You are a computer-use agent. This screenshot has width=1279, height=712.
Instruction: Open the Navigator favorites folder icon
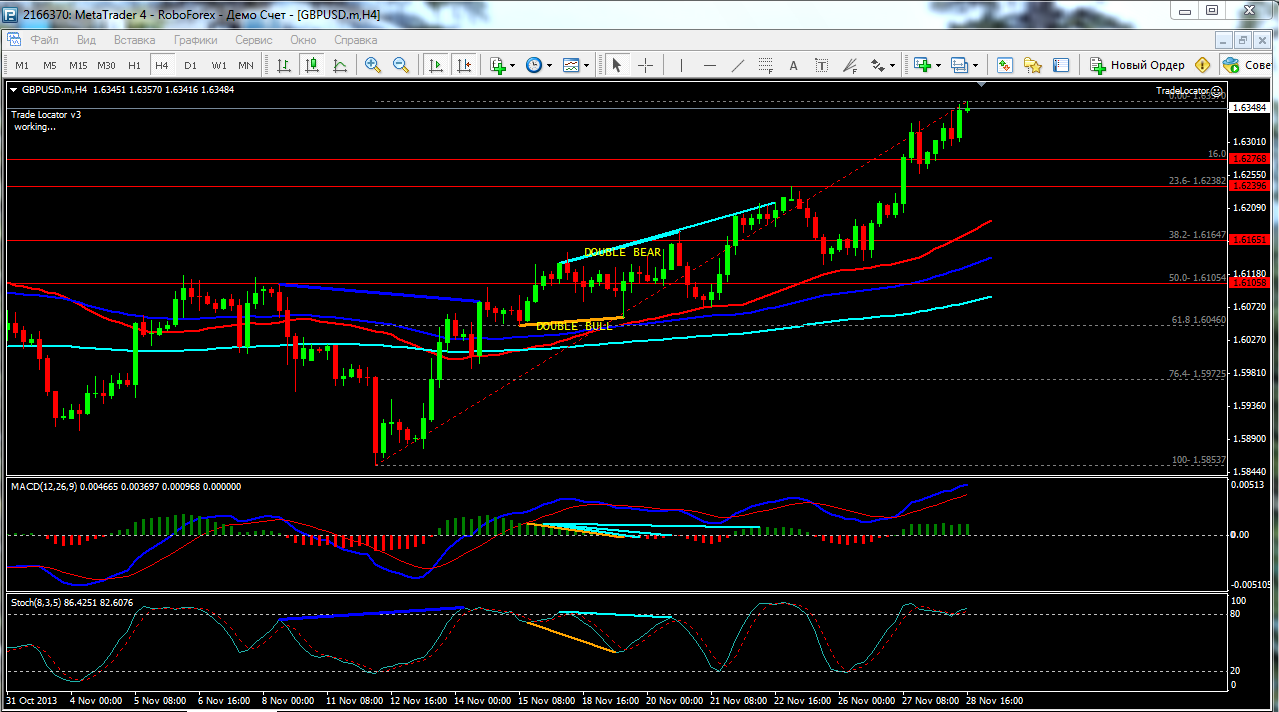[x=1033, y=65]
